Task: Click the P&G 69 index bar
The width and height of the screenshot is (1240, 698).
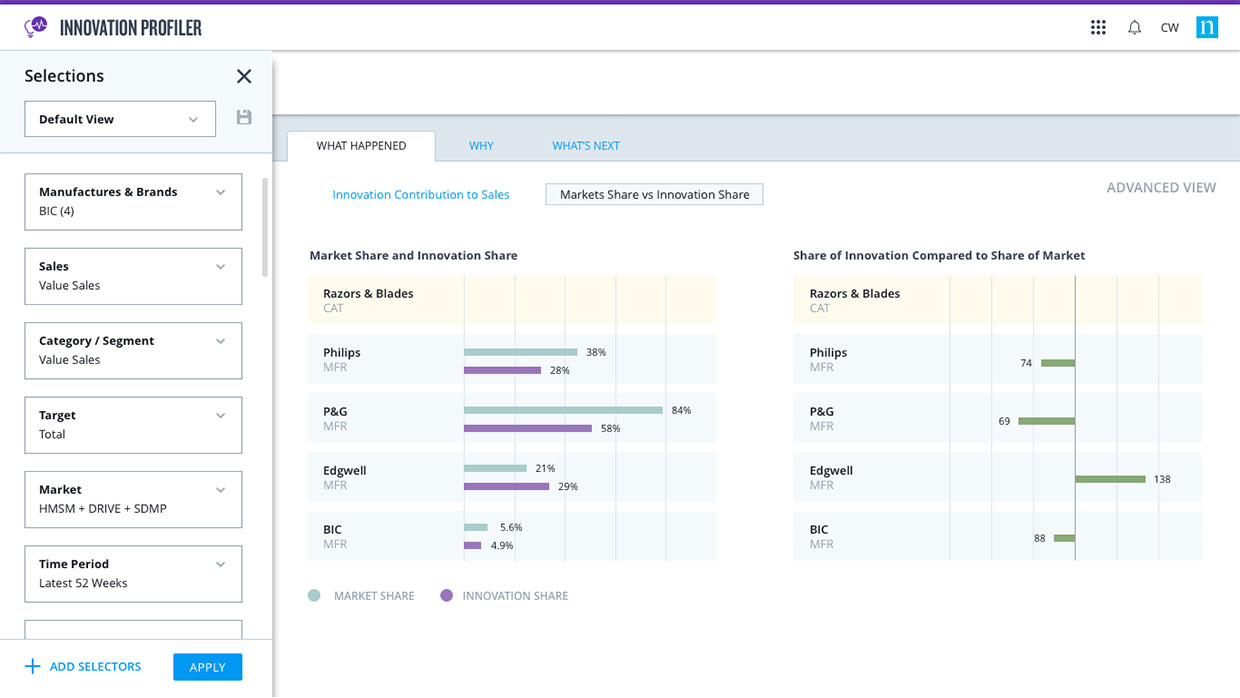Action: click(x=1046, y=421)
